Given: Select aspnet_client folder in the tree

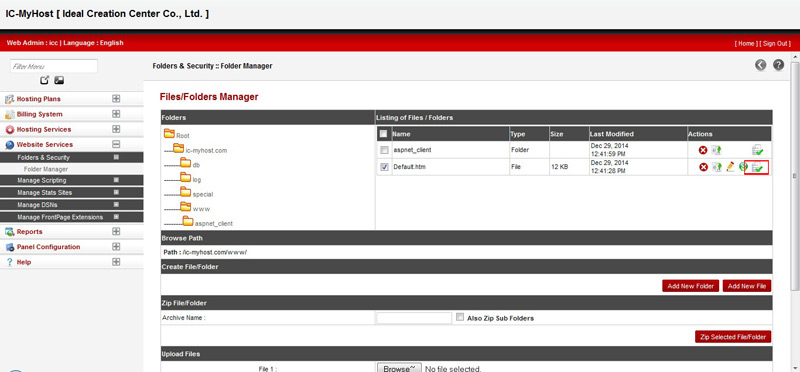Looking at the screenshot, I should pyautogui.click(x=214, y=224).
